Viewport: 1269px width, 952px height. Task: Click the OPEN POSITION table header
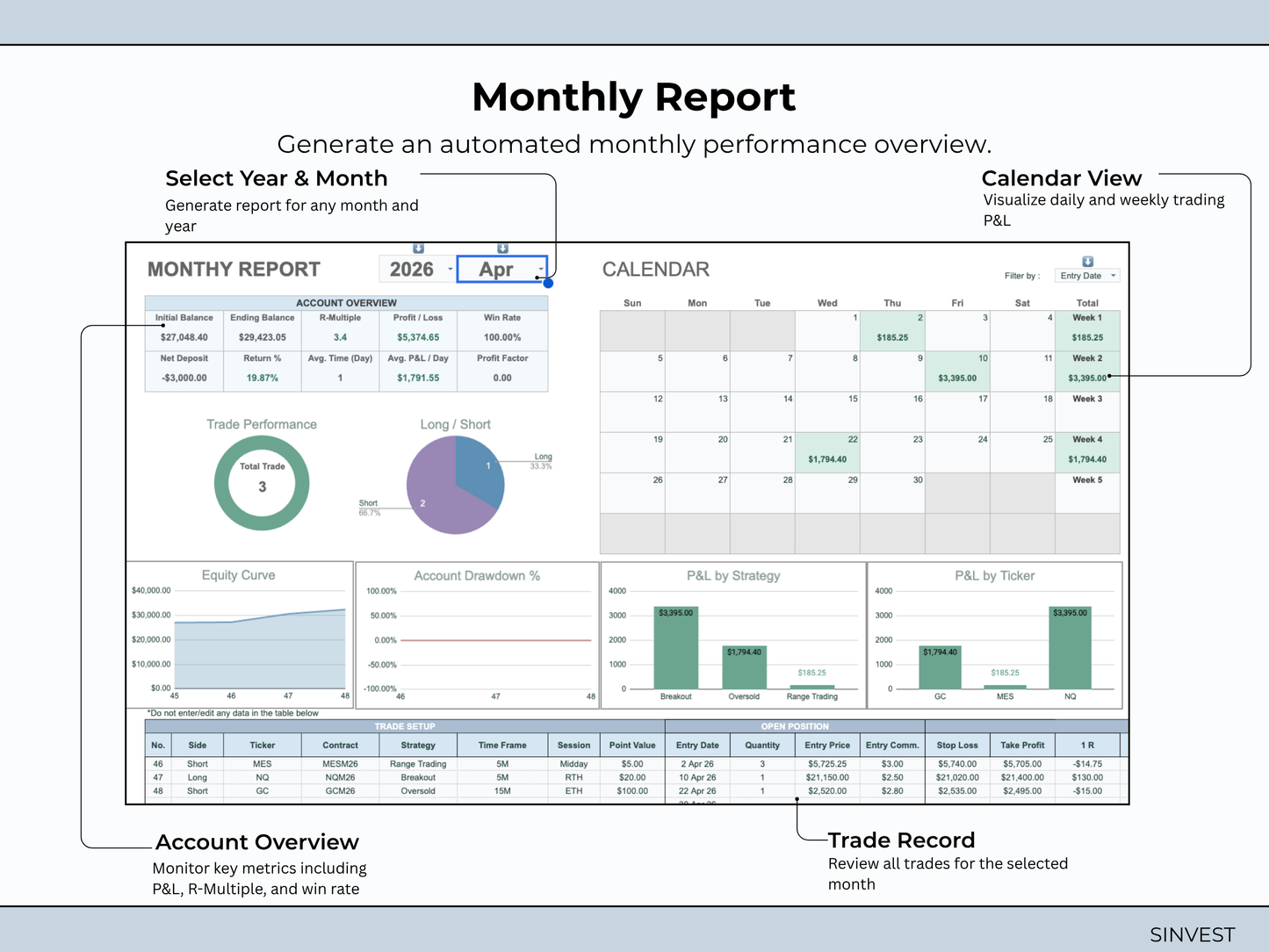(x=795, y=726)
